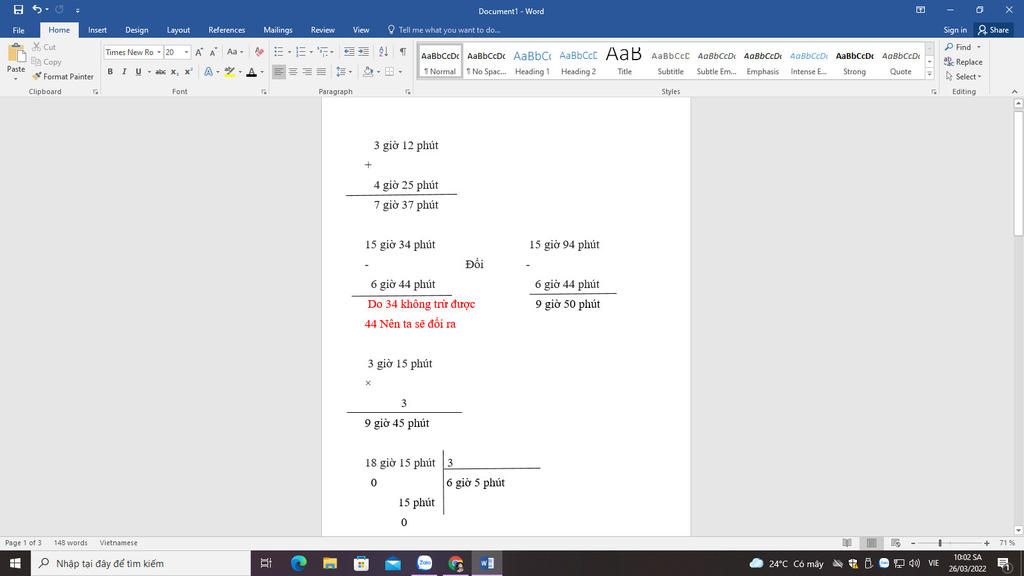Open Change Case dropdown
The width and height of the screenshot is (1024, 576).
point(234,52)
